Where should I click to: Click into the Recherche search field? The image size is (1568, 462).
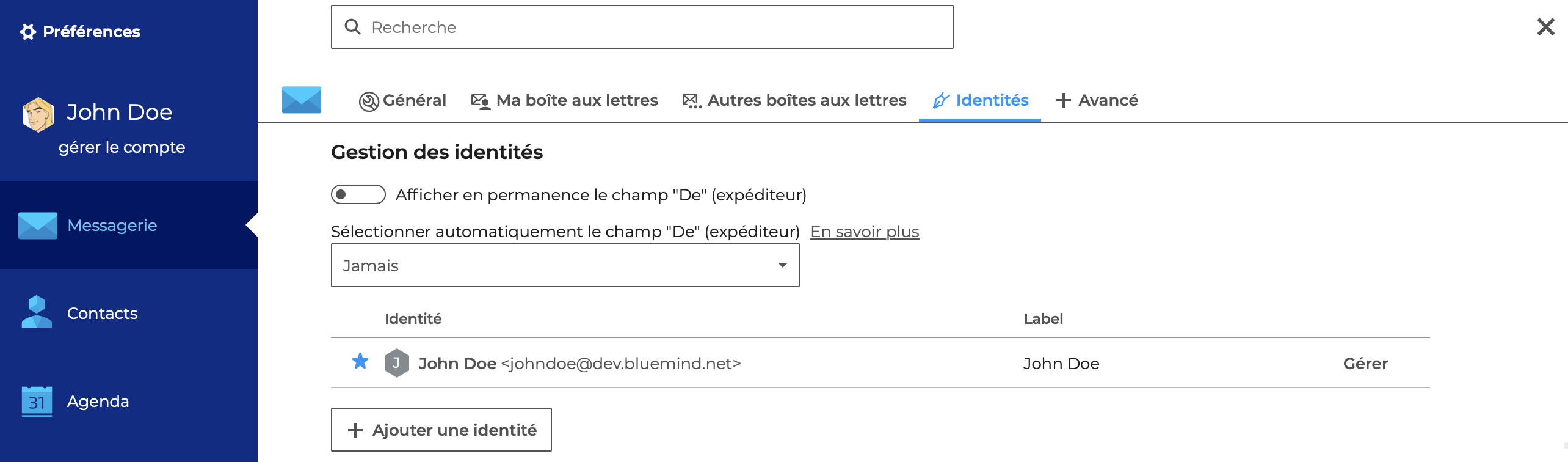(x=642, y=27)
